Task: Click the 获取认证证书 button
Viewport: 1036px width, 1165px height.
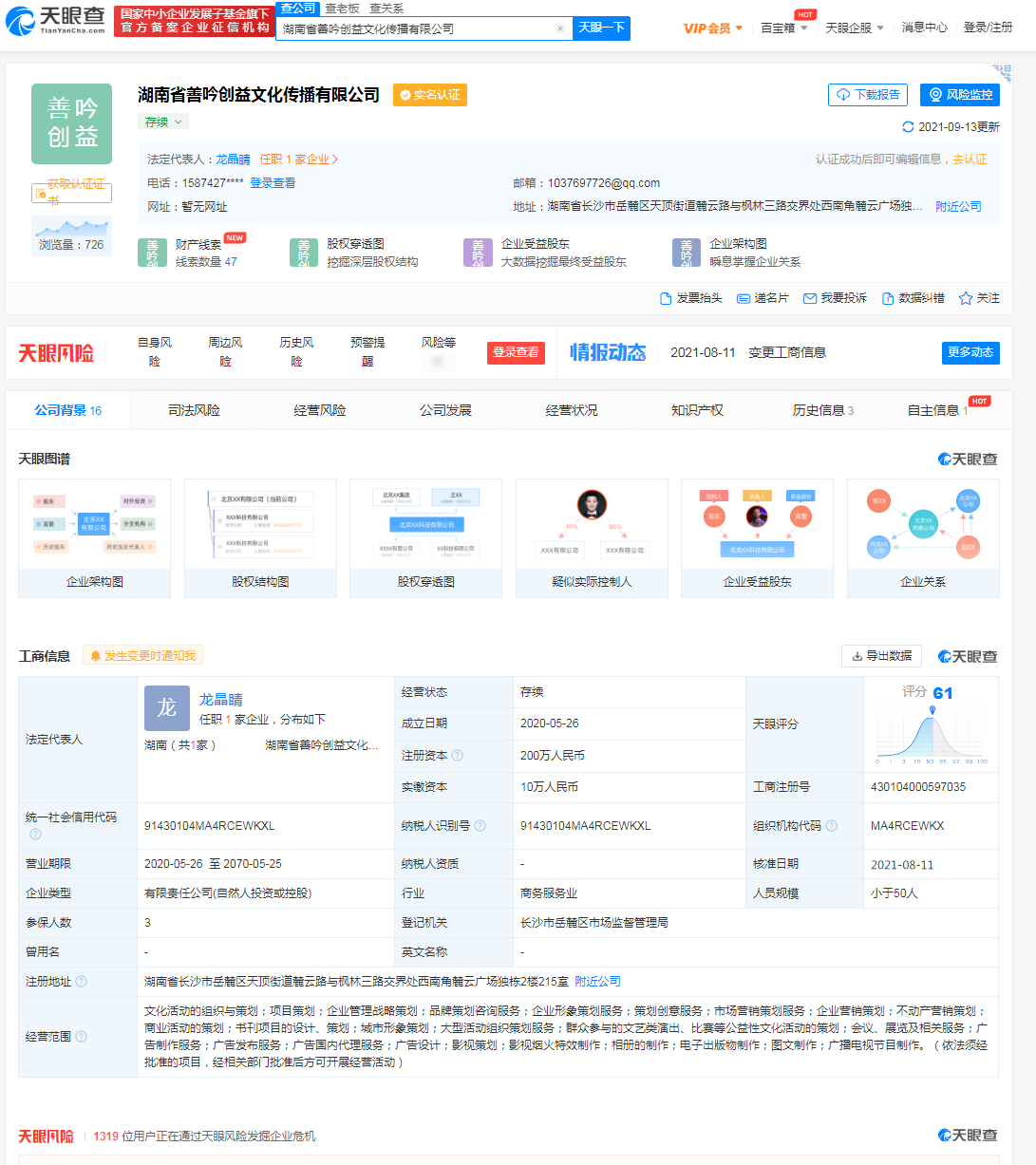Action: point(71,193)
